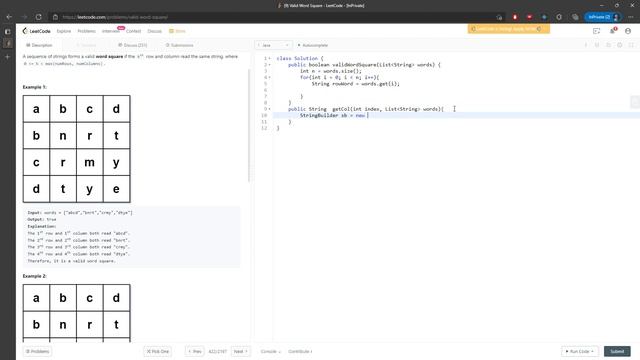This screenshot has height=360, width=640.
Task: Click the Pick One random button
Action: tap(158, 351)
